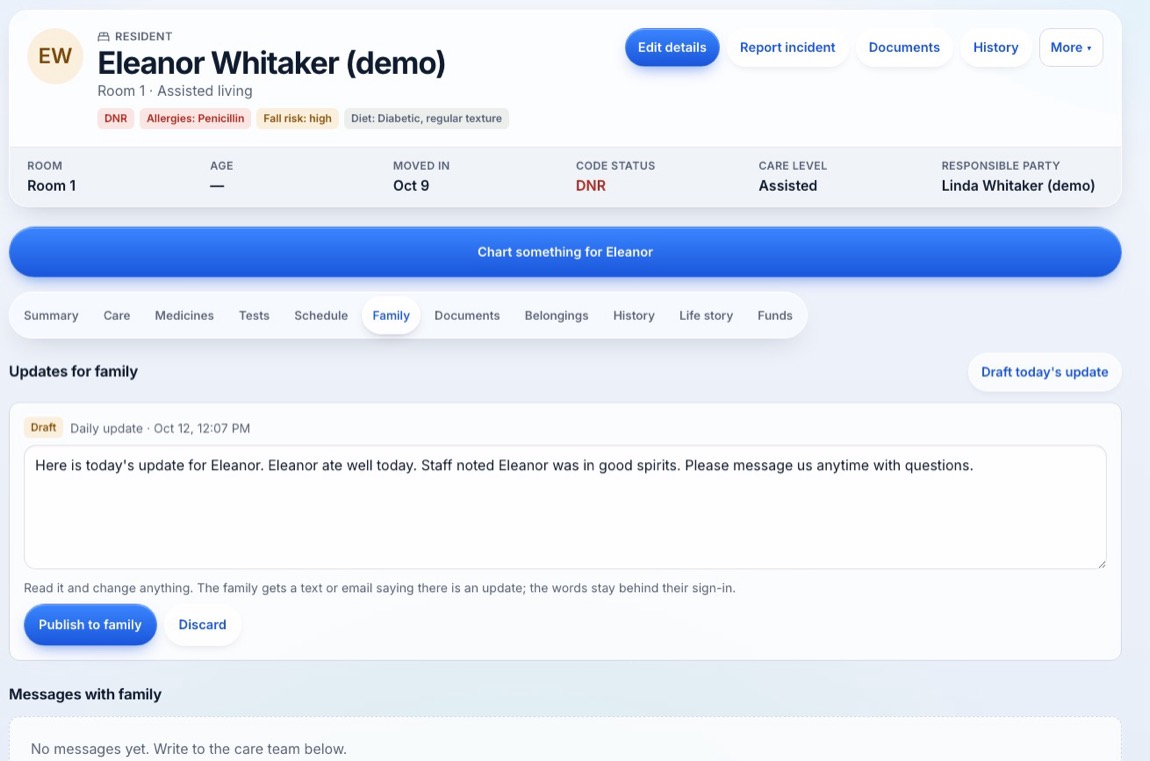Click the Diet: Diabetic, regular texture badge

point(426,119)
